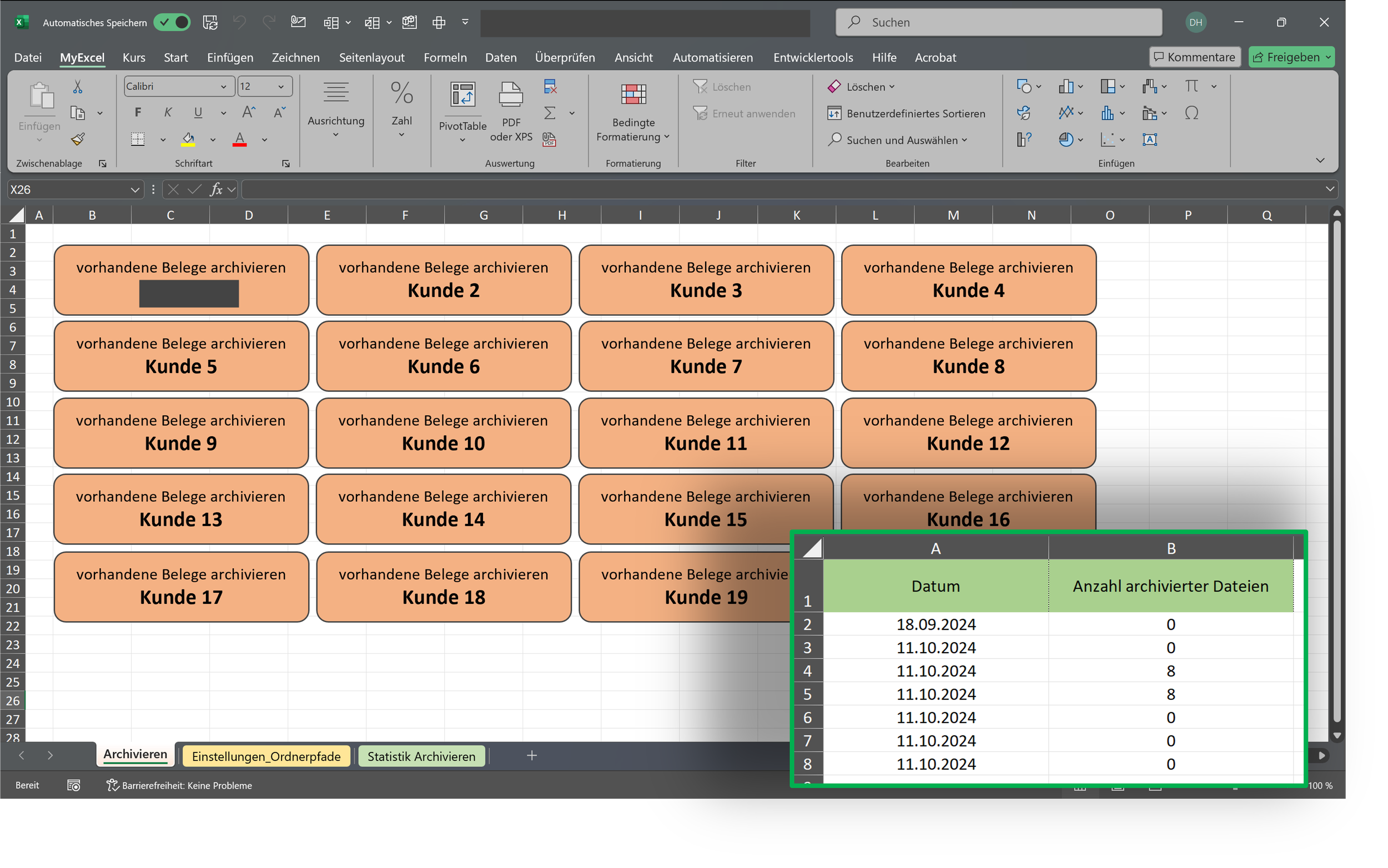Open the Formeln ribbon tab
The height and width of the screenshot is (868, 1388).
coord(445,57)
